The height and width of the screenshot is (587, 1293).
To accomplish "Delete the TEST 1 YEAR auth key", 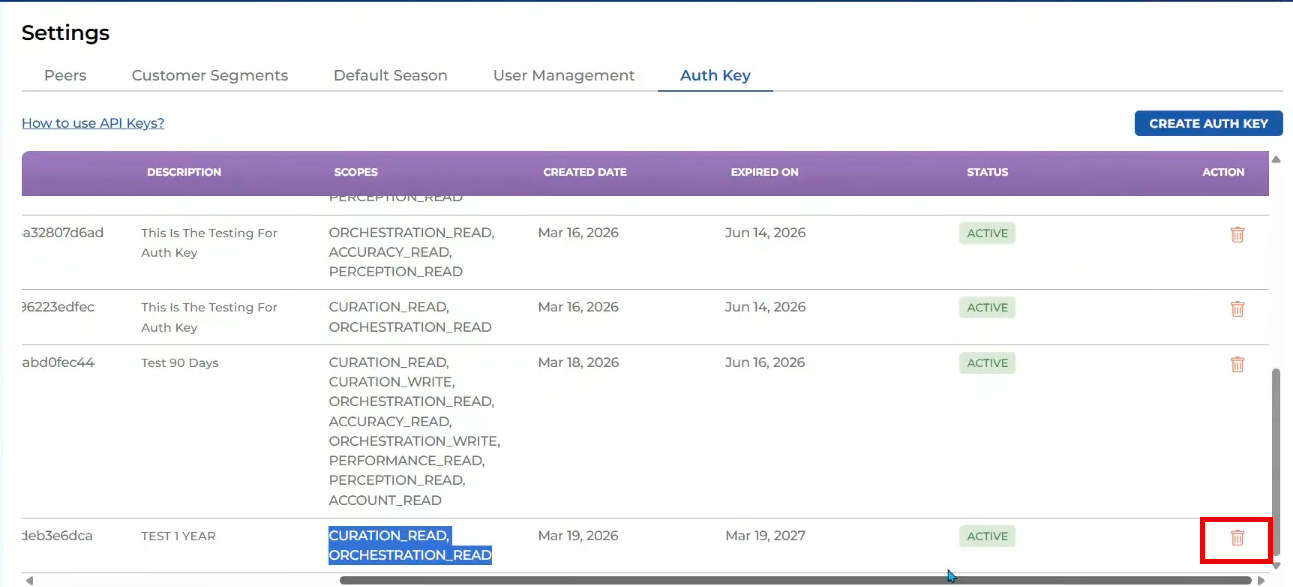I will coord(1237,538).
